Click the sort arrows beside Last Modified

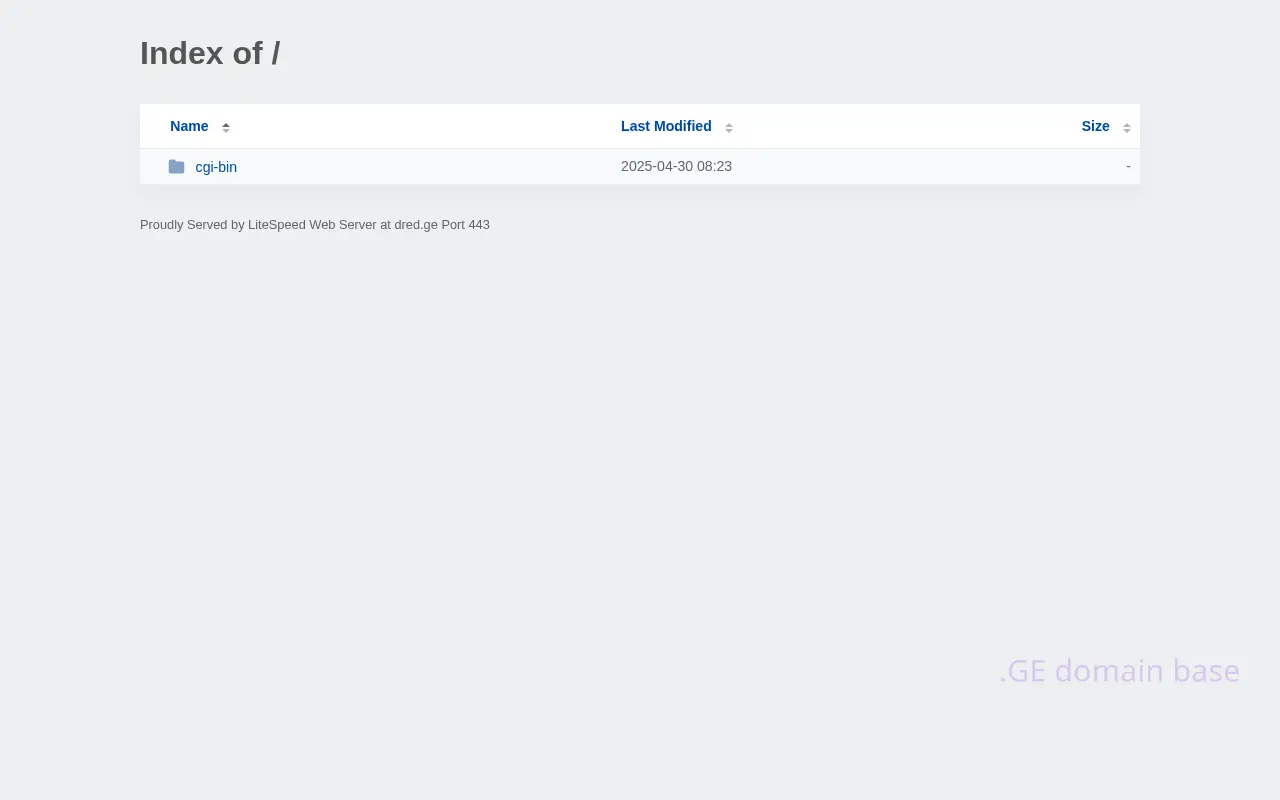[729, 127]
